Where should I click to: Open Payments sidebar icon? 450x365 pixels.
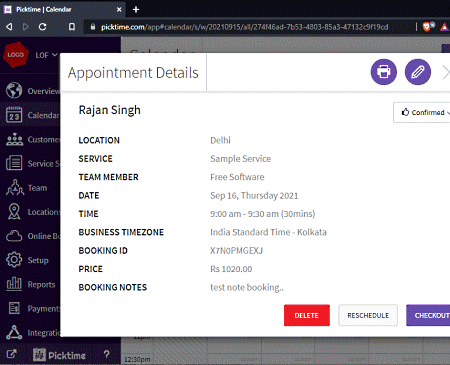click(14, 308)
